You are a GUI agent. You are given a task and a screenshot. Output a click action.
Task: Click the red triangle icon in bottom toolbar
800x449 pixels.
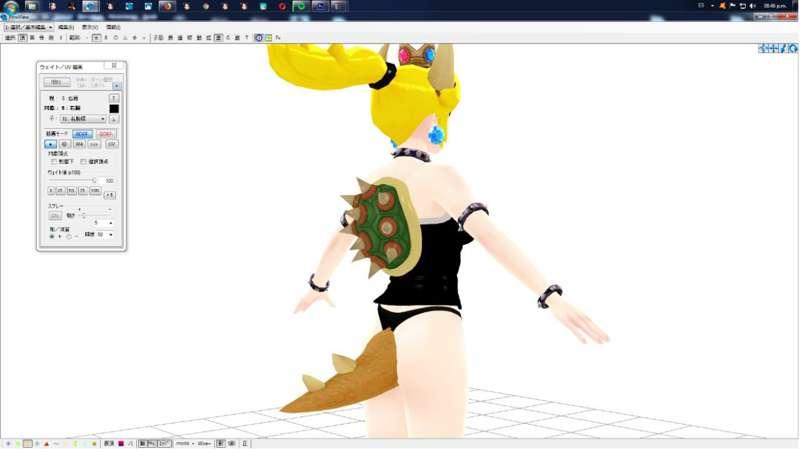(x=46, y=444)
